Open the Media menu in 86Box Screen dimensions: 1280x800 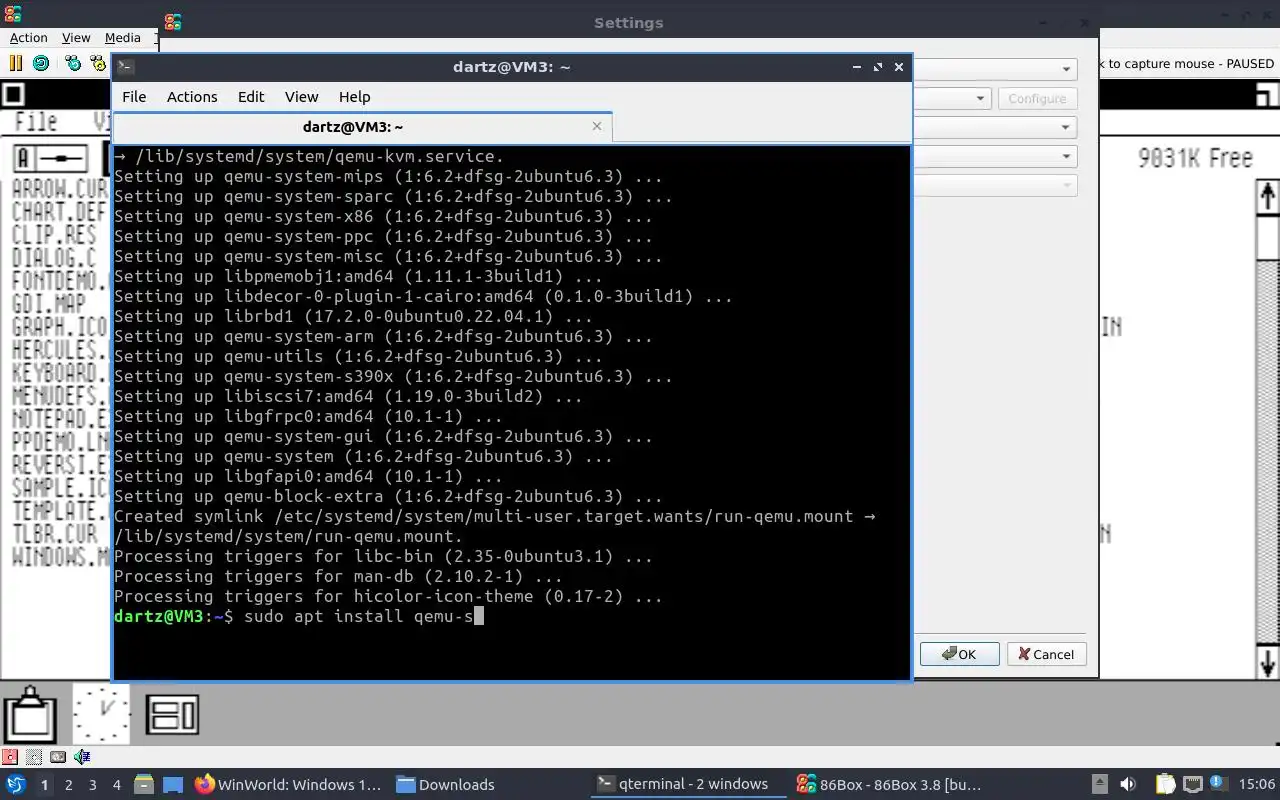pos(123,37)
